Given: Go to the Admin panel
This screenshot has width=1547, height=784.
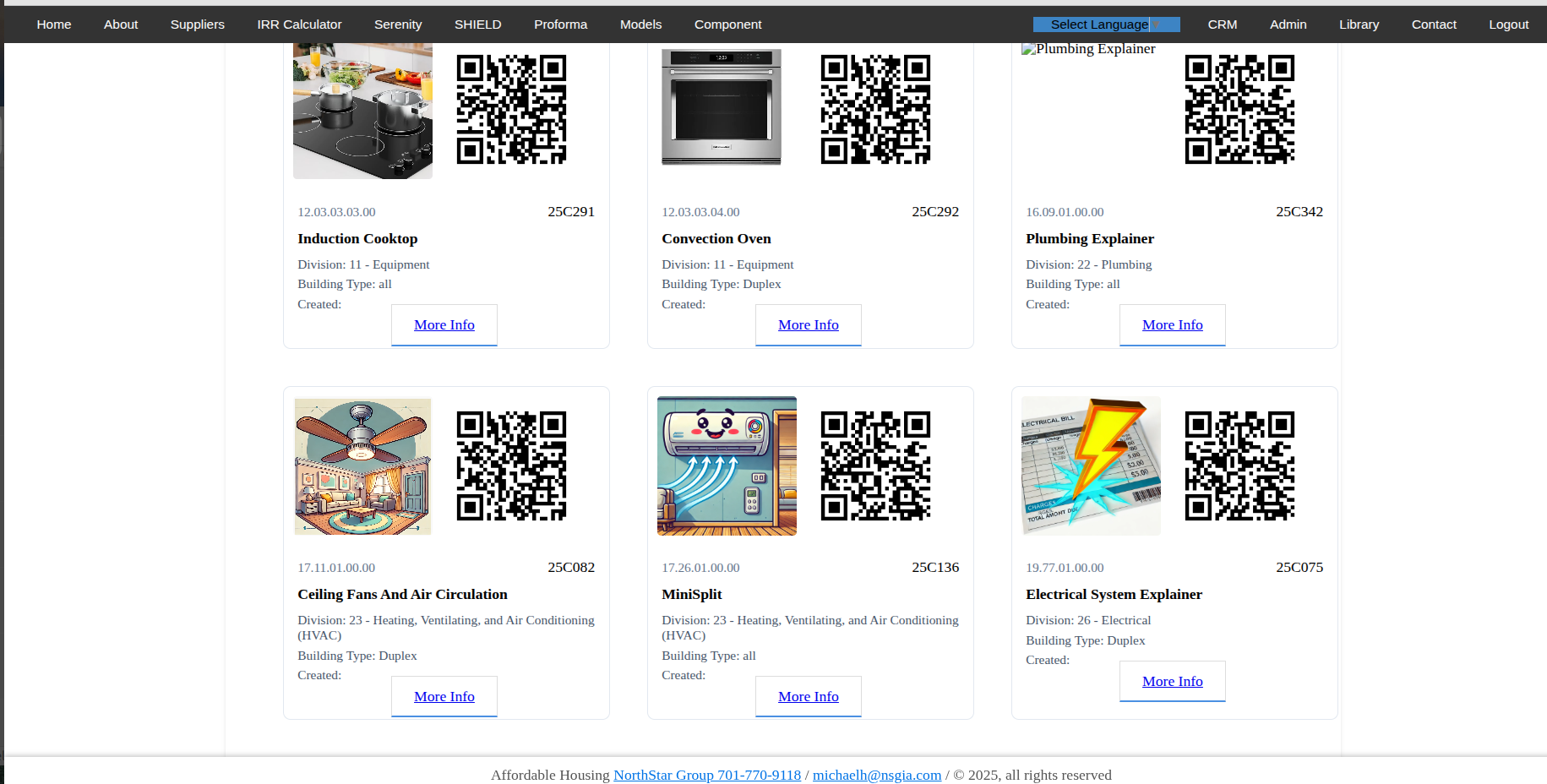Looking at the screenshot, I should [1288, 24].
